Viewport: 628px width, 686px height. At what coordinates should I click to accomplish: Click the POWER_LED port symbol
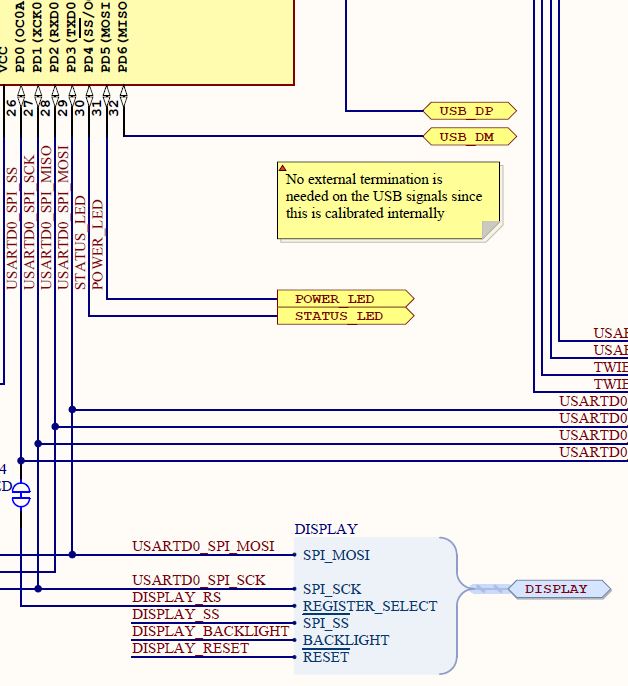(x=345, y=299)
